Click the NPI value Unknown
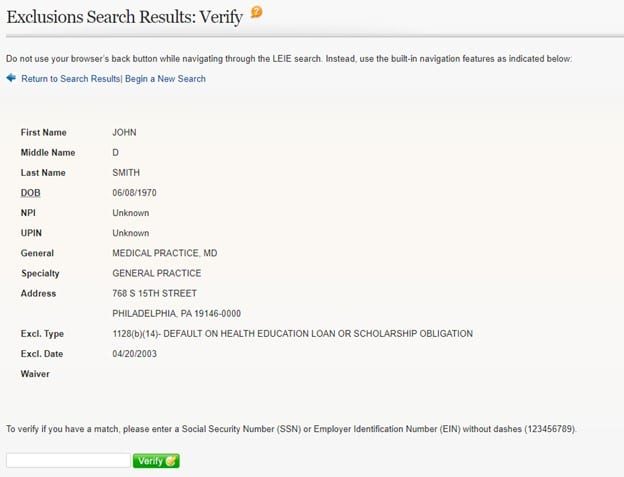The height and width of the screenshot is (477, 624). coord(131,213)
